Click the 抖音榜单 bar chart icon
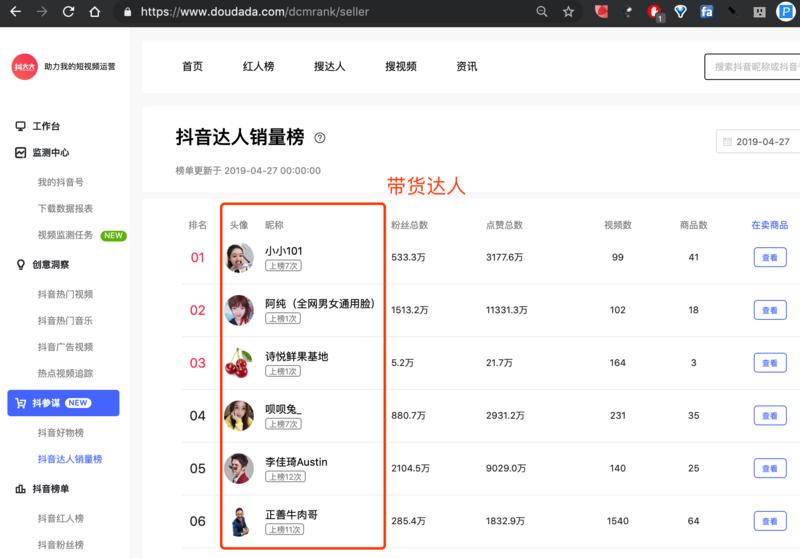Screen dimensions: 800x558 pyautogui.click(x=20, y=489)
